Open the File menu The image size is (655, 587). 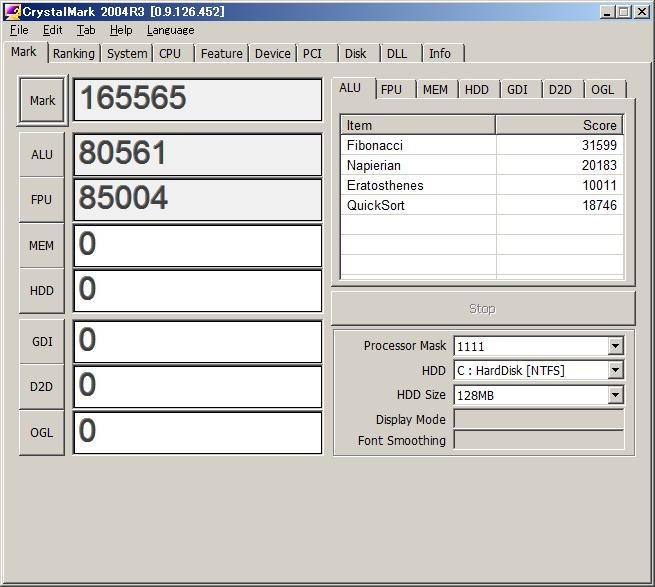(19, 30)
